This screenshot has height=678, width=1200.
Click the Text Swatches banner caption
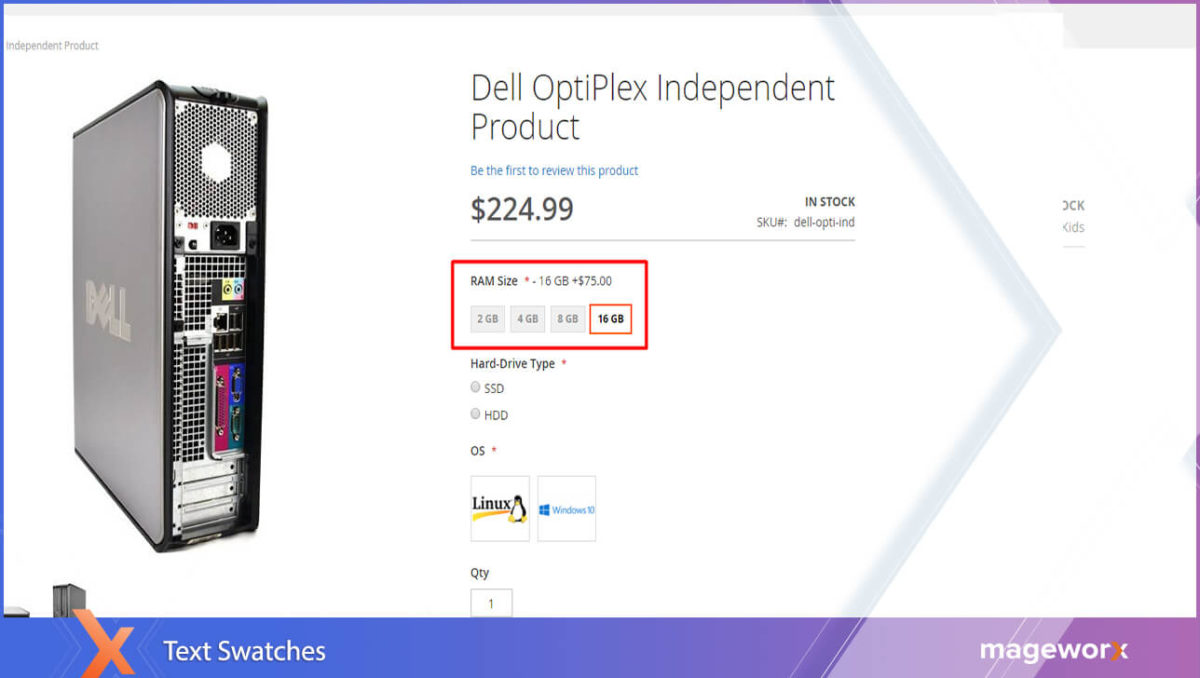pyautogui.click(x=244, y=651)
